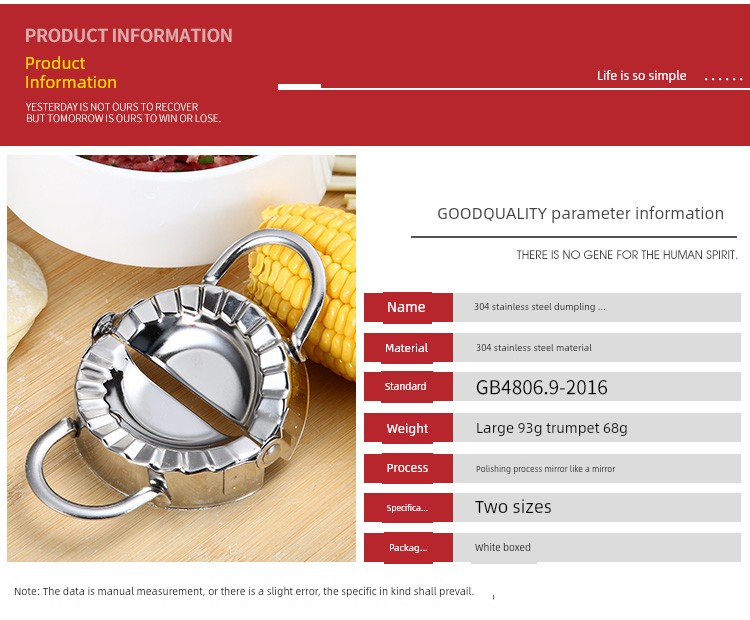Click the '304 stainless steel material' value
The height and width of the screenshot is (620, 750).
click(534, 348)
